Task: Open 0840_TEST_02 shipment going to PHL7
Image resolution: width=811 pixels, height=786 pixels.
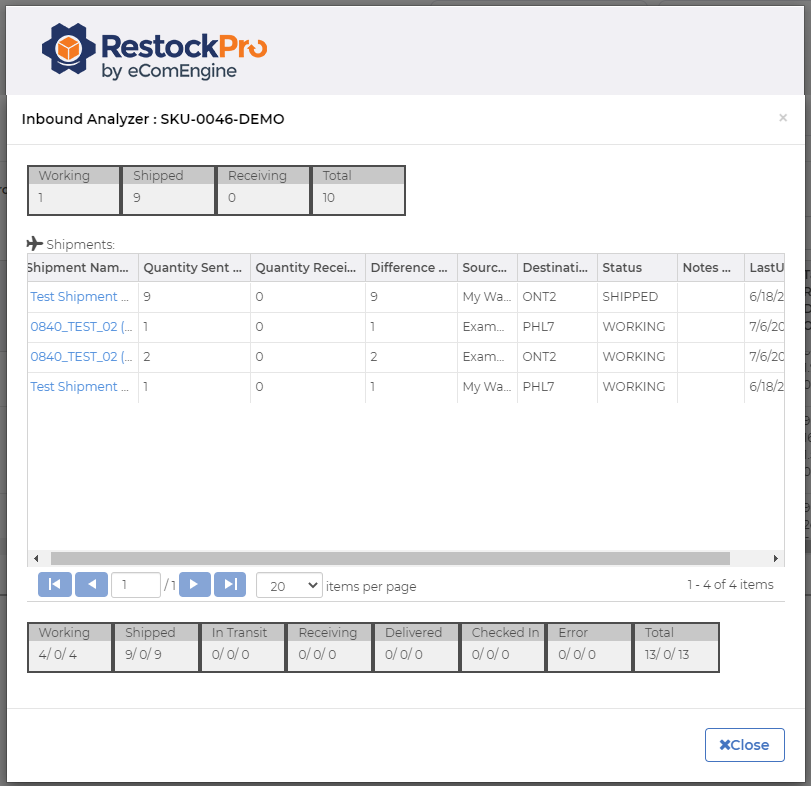Action: pyautogui.click(x=80, y=327)
